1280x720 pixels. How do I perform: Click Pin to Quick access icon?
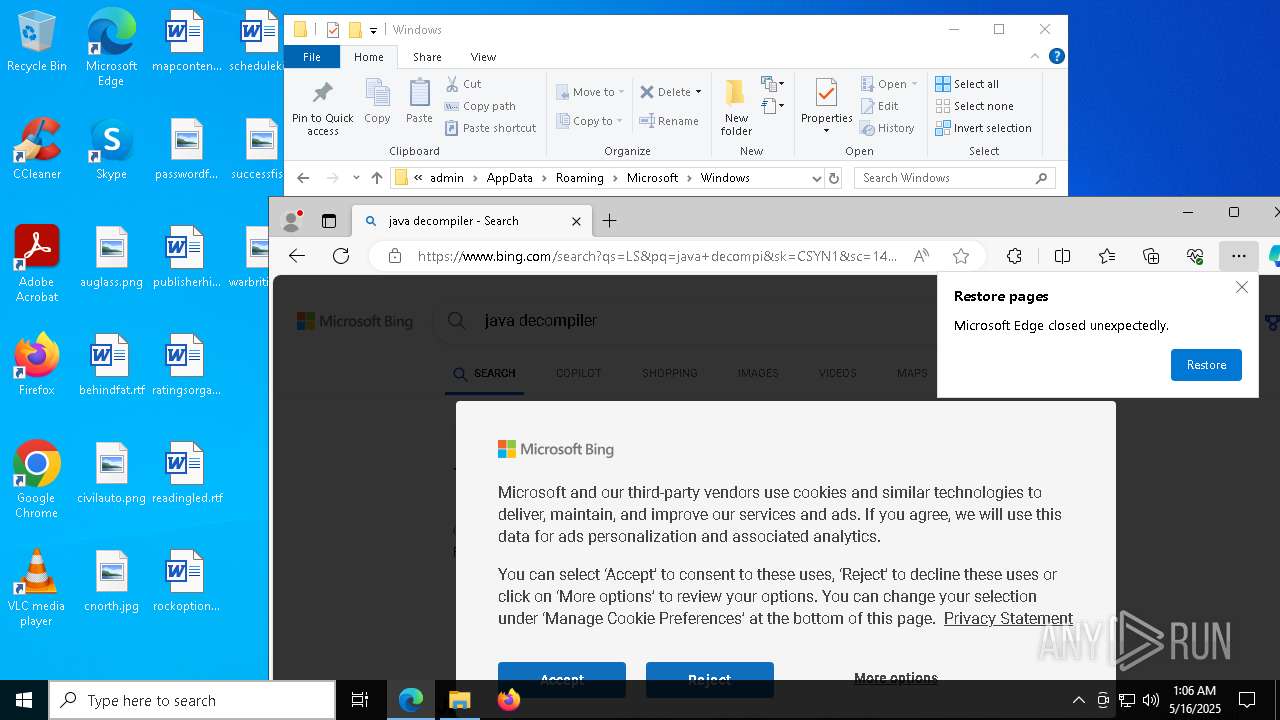tap(322, 108)
